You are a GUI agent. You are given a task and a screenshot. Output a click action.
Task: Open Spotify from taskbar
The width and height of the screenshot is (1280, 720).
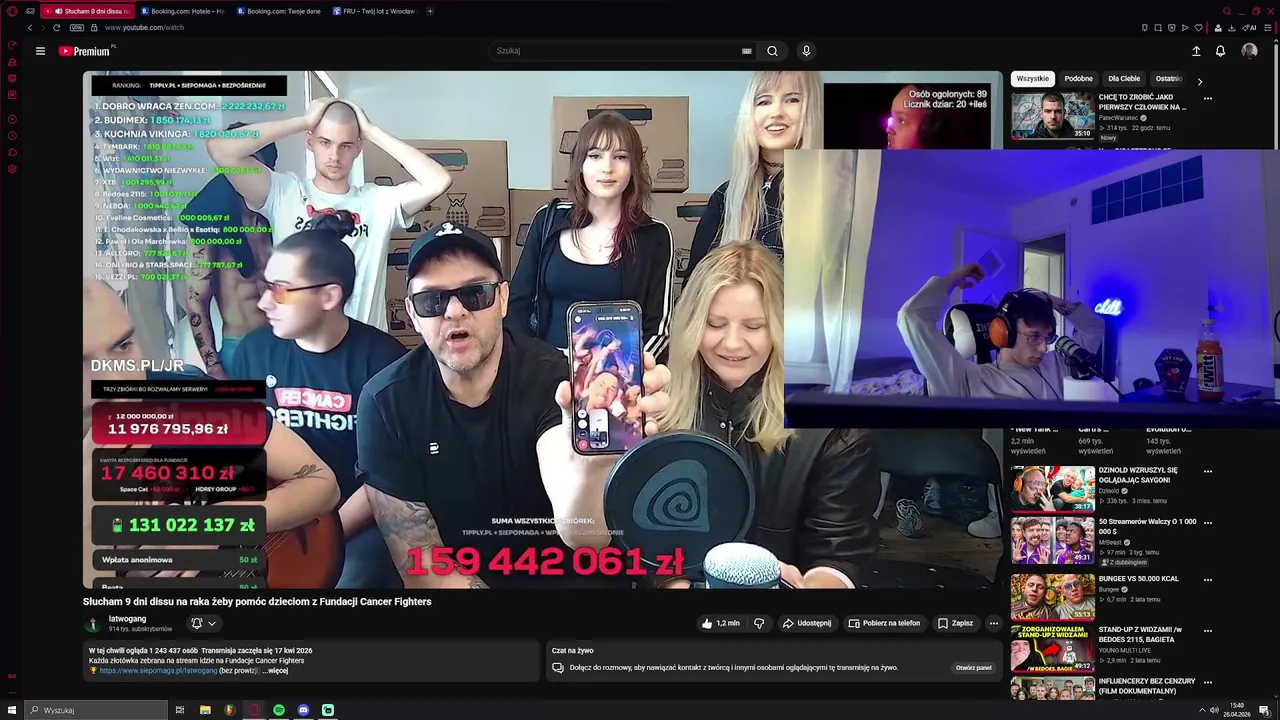279,710
